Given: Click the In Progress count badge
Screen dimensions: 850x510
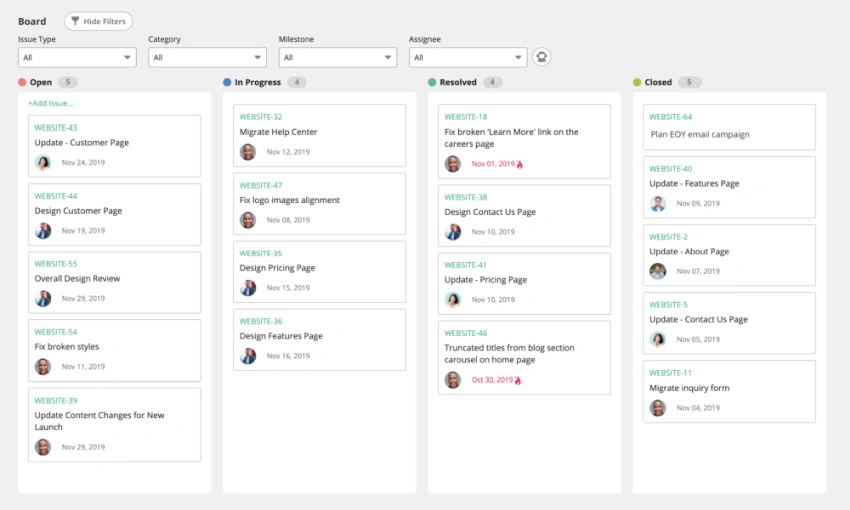Looking at the screenshot, I should pyautogui.click(x=297, y=82).
